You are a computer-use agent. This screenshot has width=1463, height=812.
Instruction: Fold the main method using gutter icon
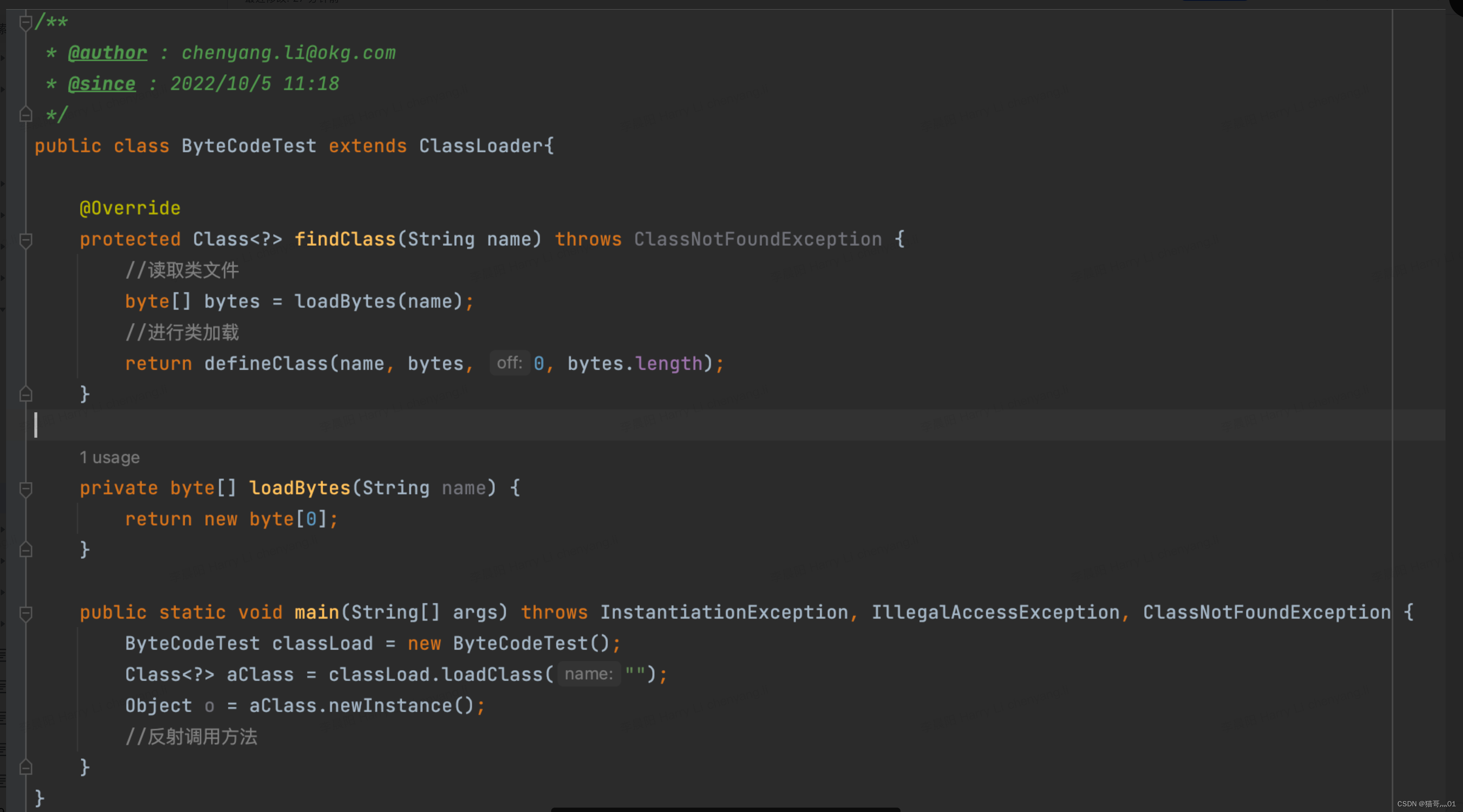25,613
